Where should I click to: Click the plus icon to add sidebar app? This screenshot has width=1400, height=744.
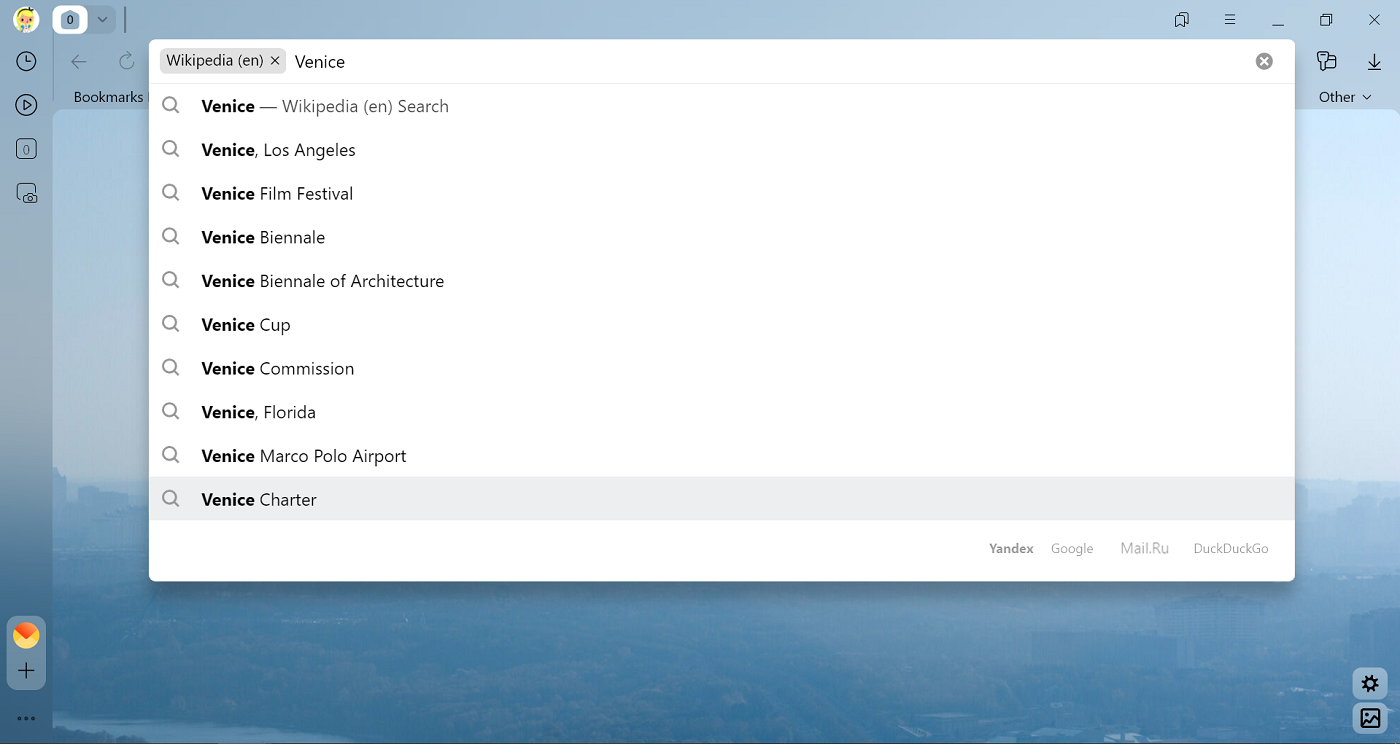tap(26, 671)
